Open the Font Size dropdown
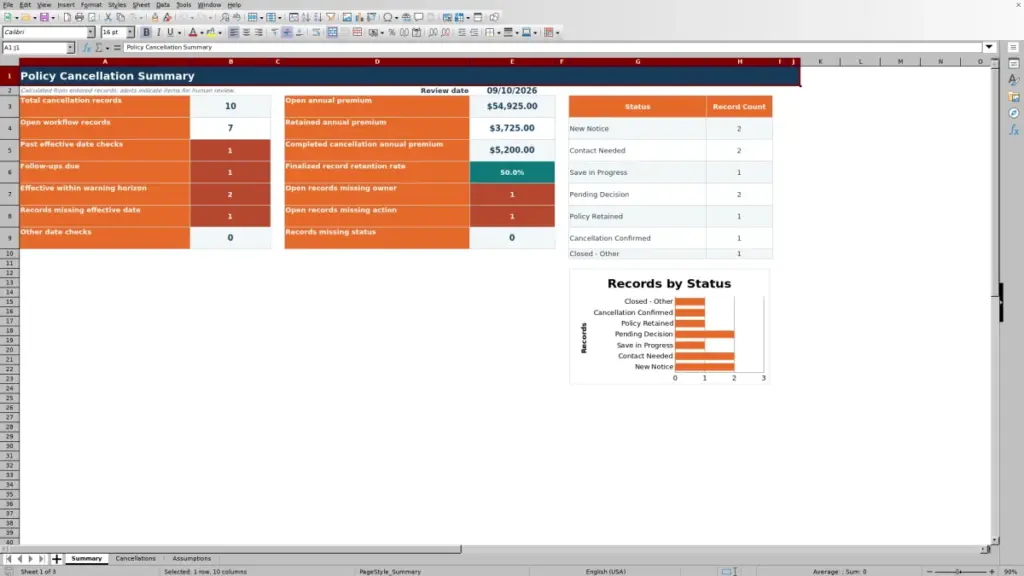Image resolution: width=1024 pixels, height=576 pixels. pos(130,32)
